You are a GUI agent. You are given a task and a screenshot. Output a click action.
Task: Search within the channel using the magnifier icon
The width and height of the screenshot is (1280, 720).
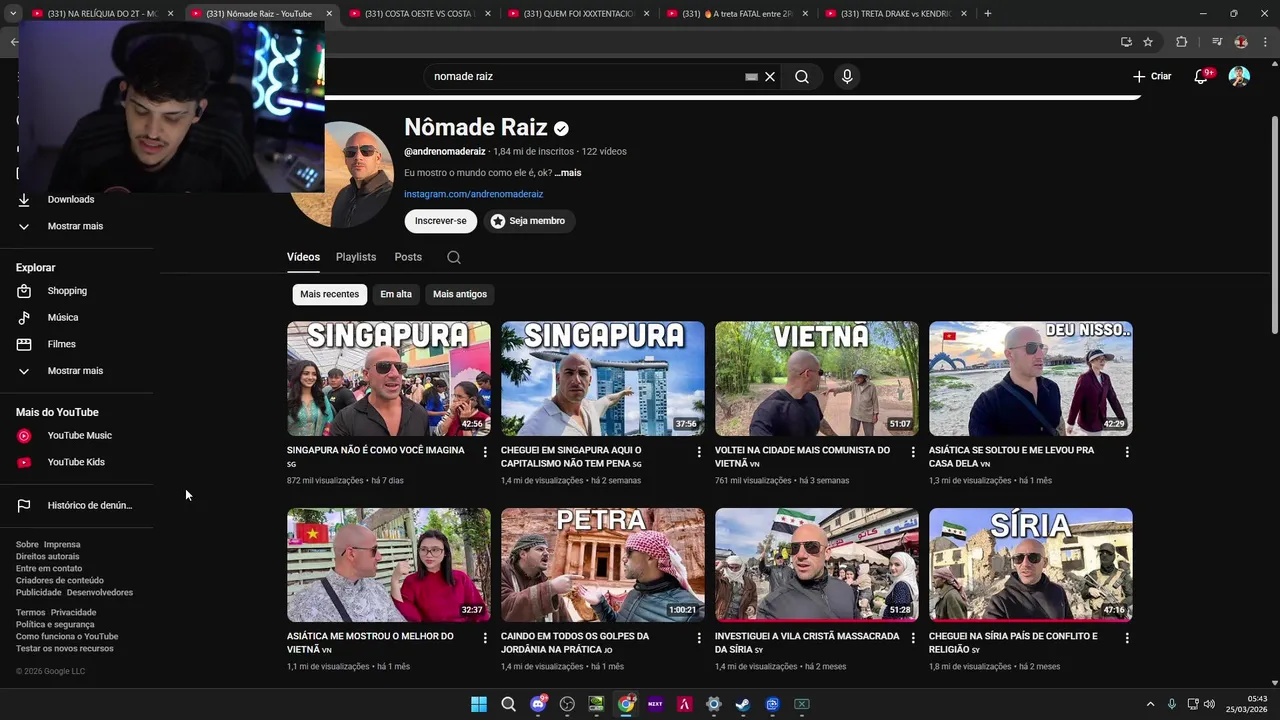(x=454, y=257)
